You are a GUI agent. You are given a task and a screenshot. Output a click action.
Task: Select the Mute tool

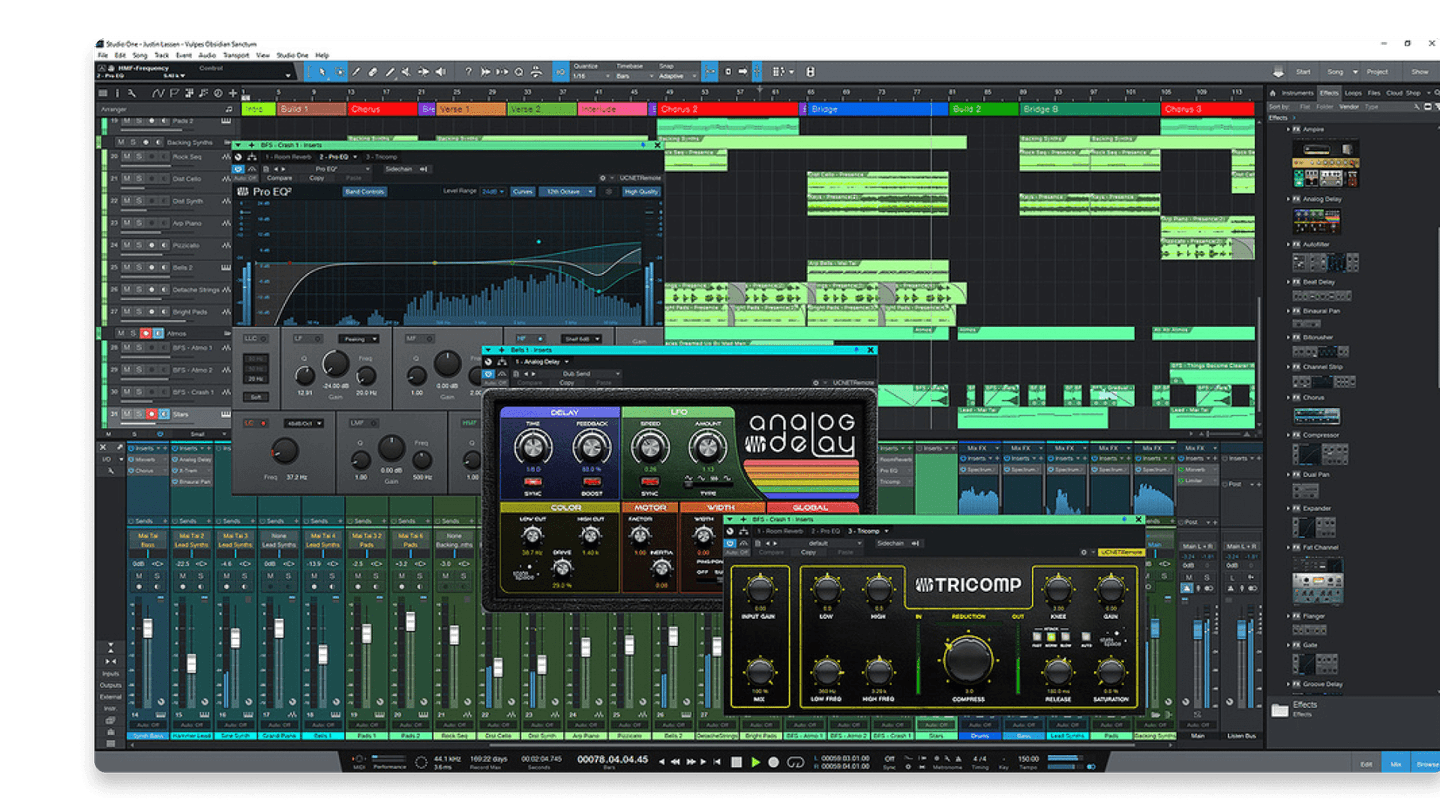click(x=406, y=72)
